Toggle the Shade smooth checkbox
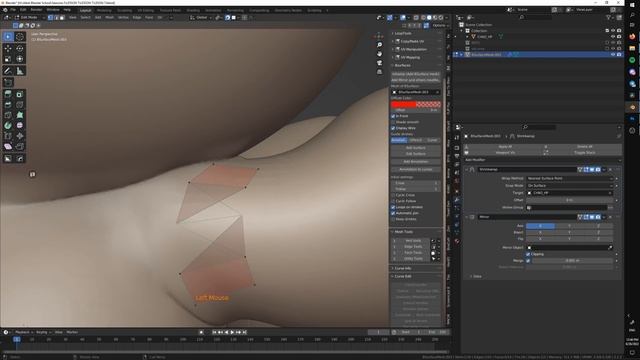 point(393,122)
